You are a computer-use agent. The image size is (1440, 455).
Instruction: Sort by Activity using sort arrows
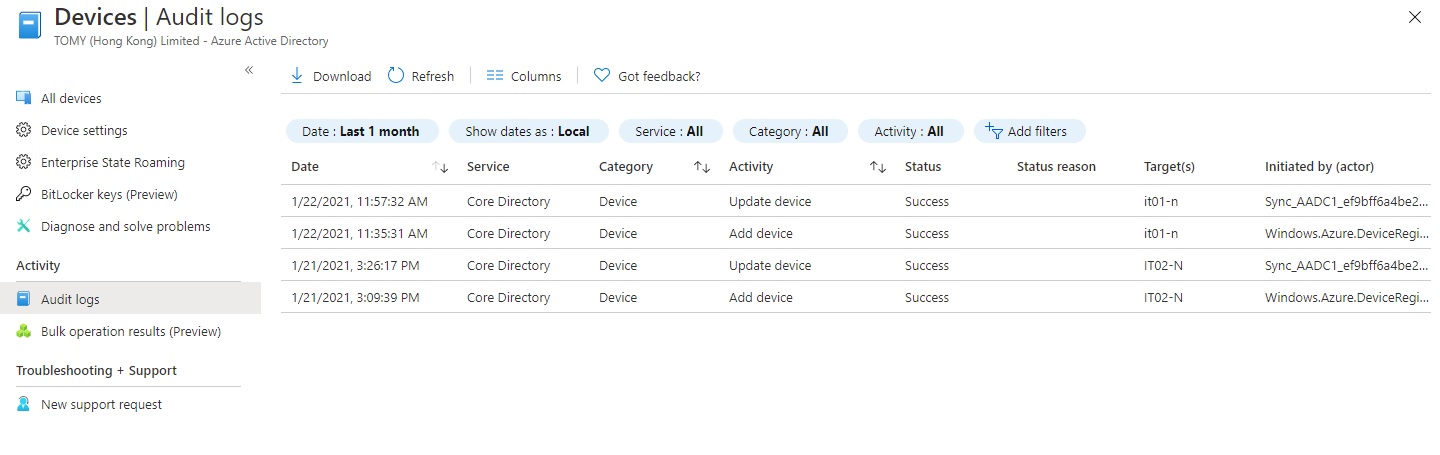pyautogui.click(x=878, y=167)
